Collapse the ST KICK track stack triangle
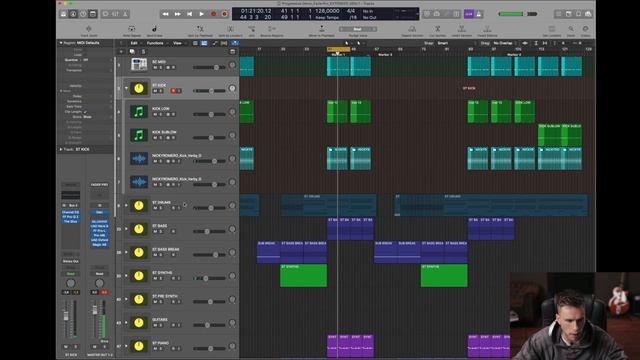The height and width of the screenshot is (360, 640). coord(126,88)
